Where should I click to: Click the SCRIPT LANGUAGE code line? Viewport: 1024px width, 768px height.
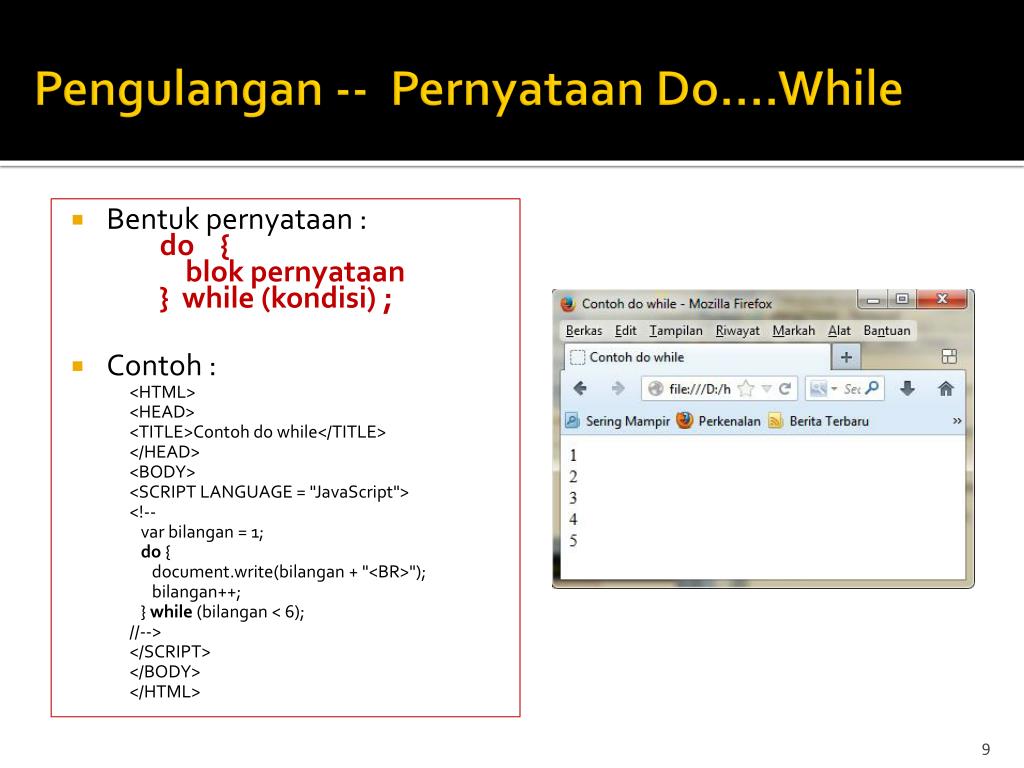(x=269, y=492)
